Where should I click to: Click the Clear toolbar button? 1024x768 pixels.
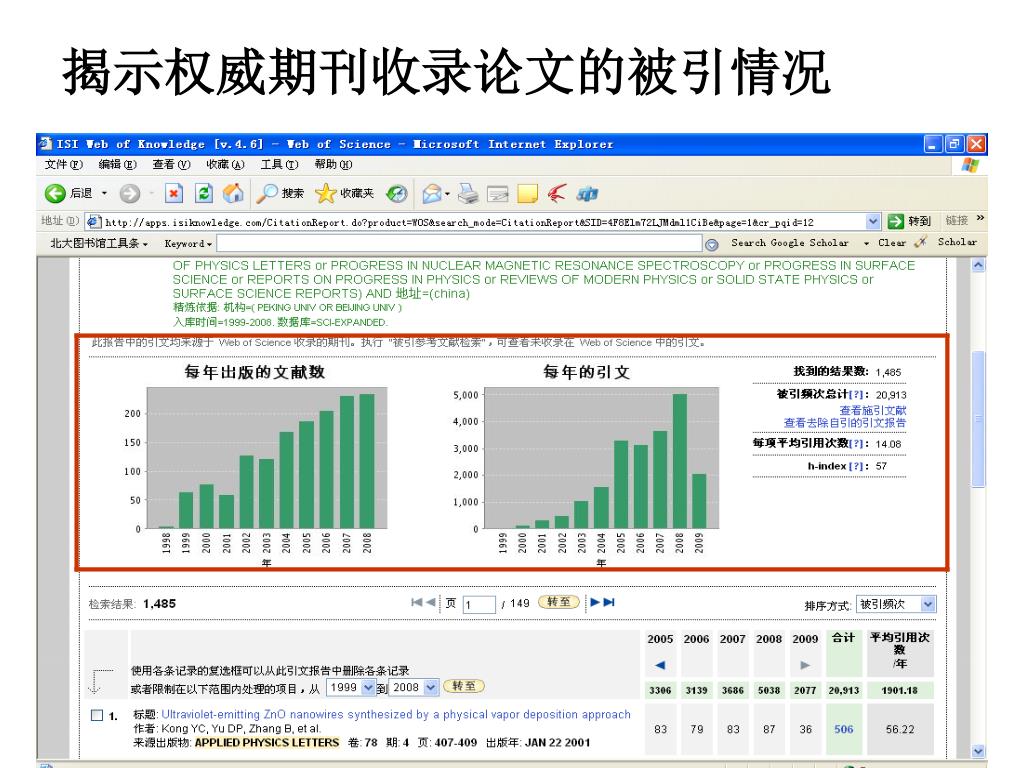[891, 242]
